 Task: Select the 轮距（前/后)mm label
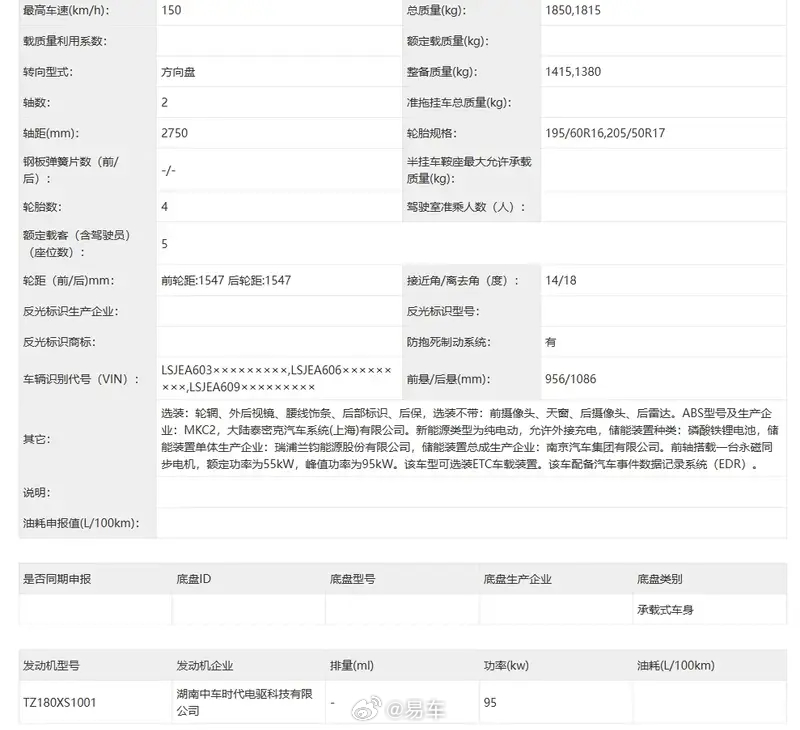click(68, 280)
